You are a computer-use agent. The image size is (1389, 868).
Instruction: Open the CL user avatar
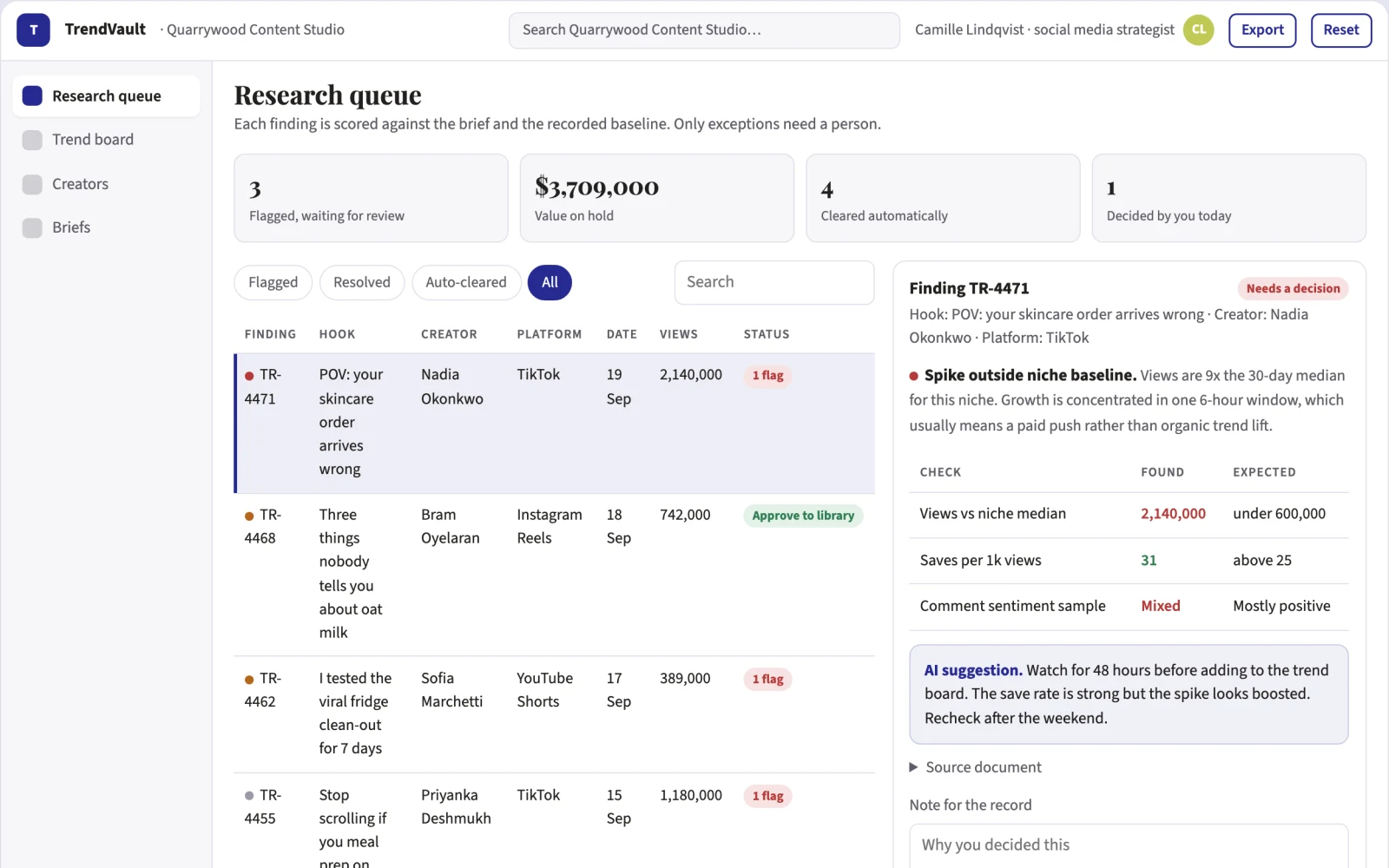point(1198,30)
